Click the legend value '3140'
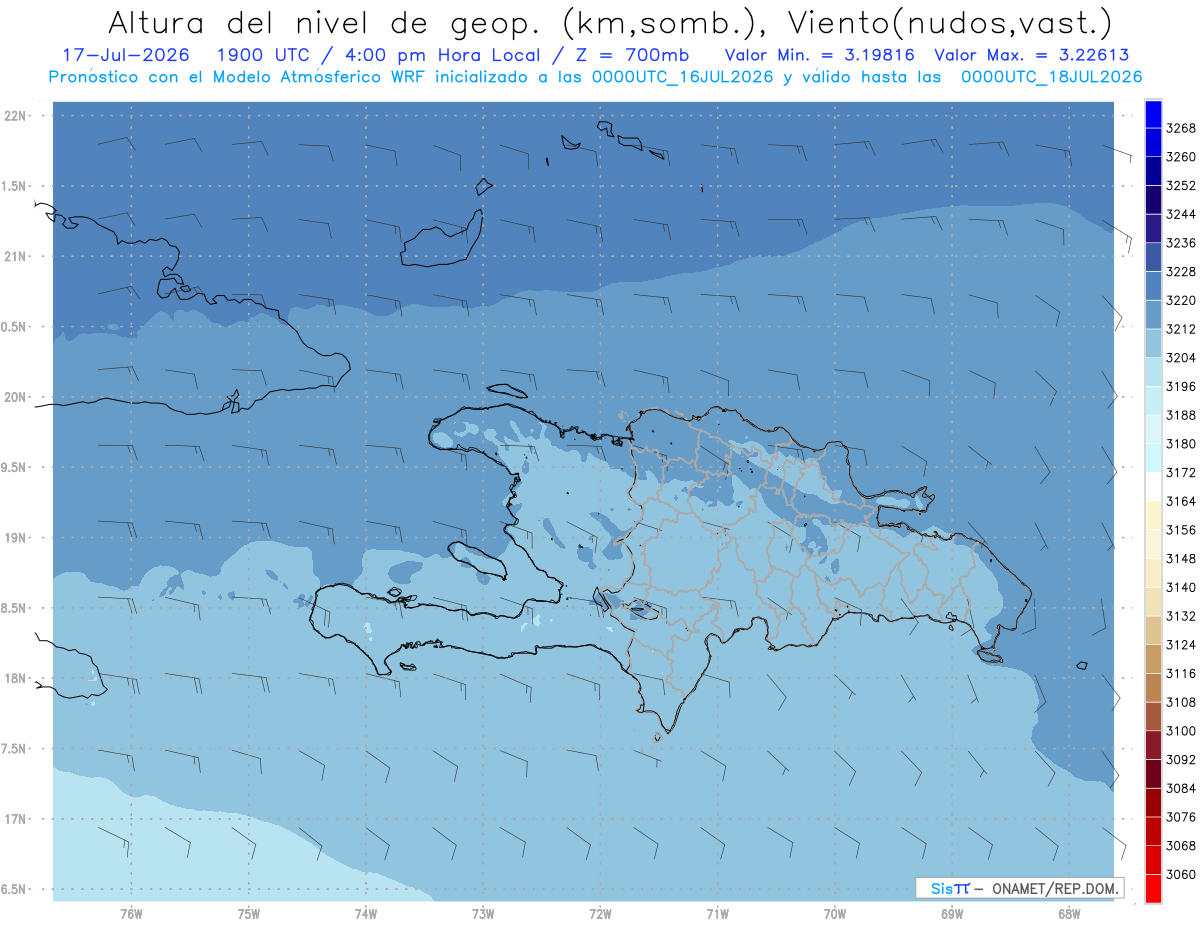This screenshot has width=1200, height=927. tap(1181, 587)
